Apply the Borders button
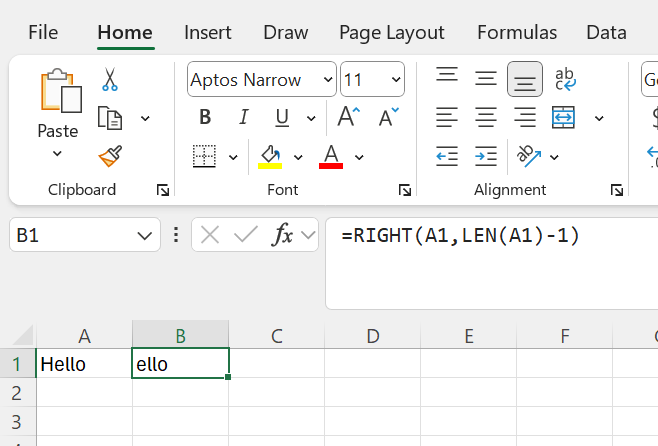Screen dimensions: 658x446 click(204, 156)
